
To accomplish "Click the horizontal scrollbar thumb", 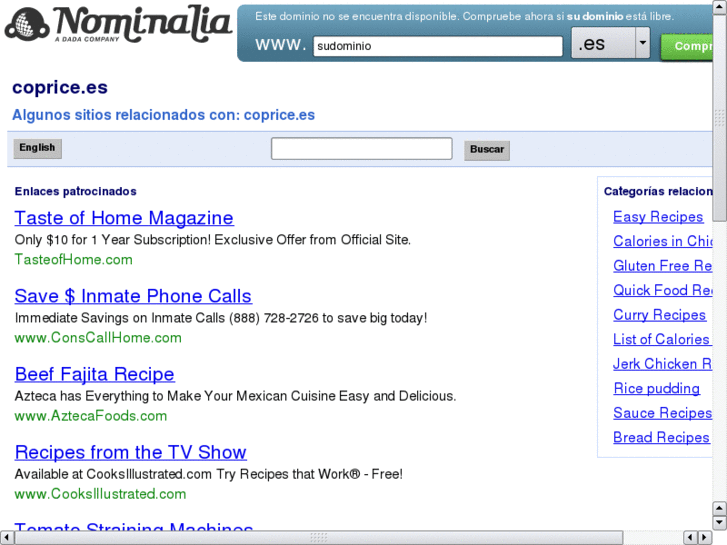I will (319, 537).
